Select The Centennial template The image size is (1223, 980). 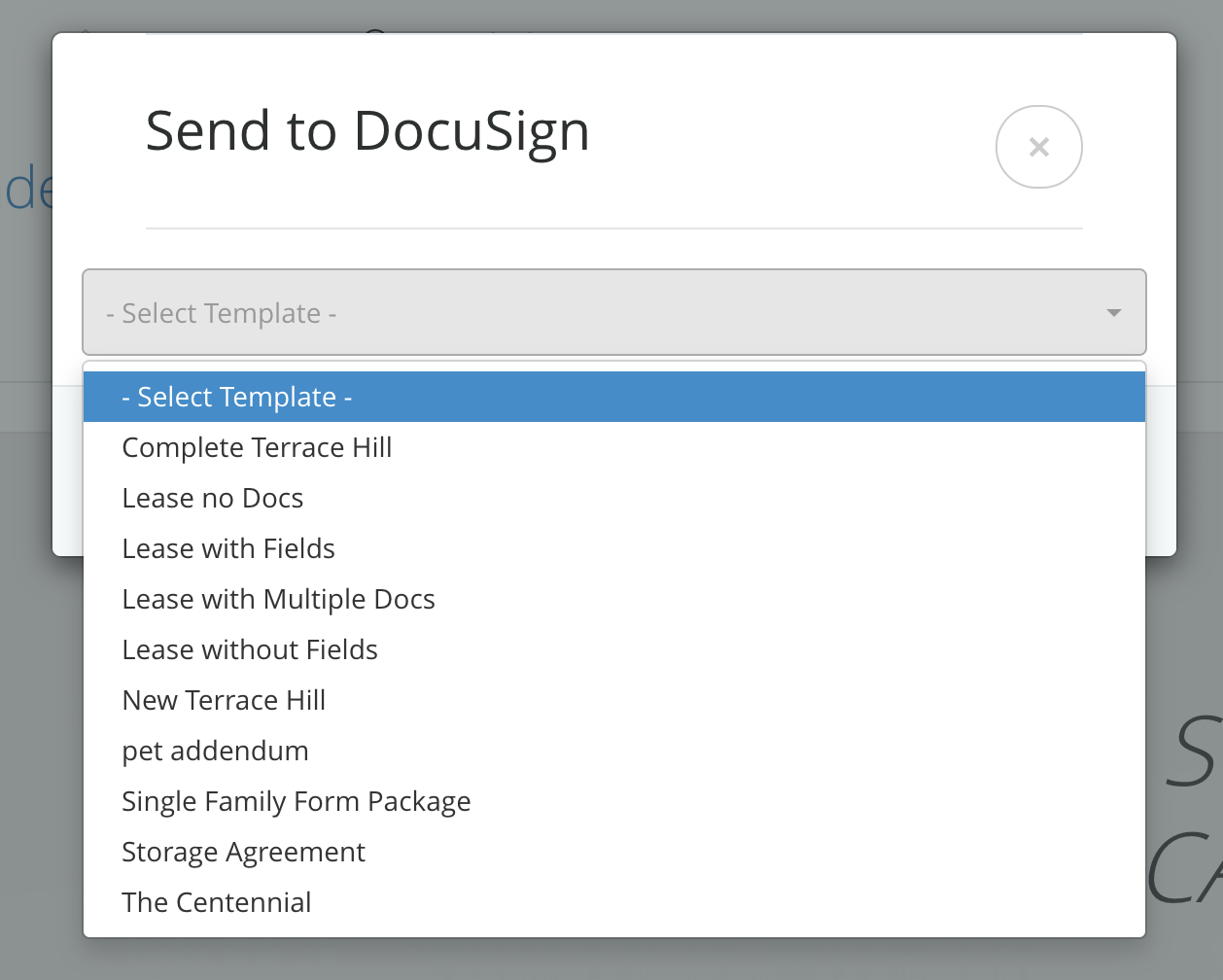point(217,902)
